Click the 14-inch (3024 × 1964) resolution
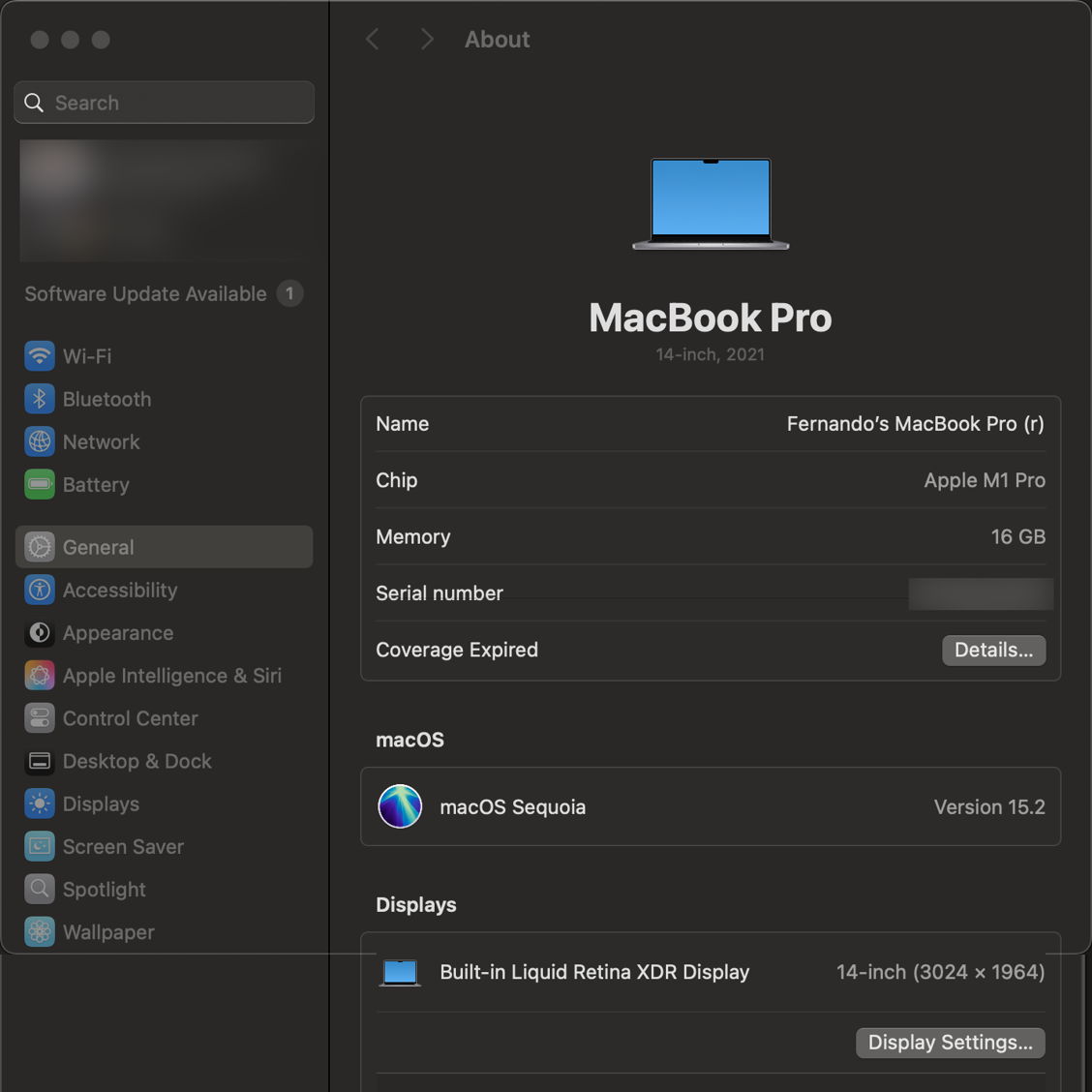This screenshot has width=1092, height=1092. (x=940, y=972)
